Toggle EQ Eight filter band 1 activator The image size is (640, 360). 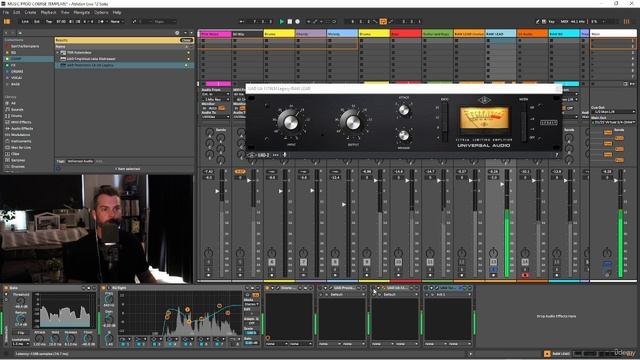click(x=123, y=344)
